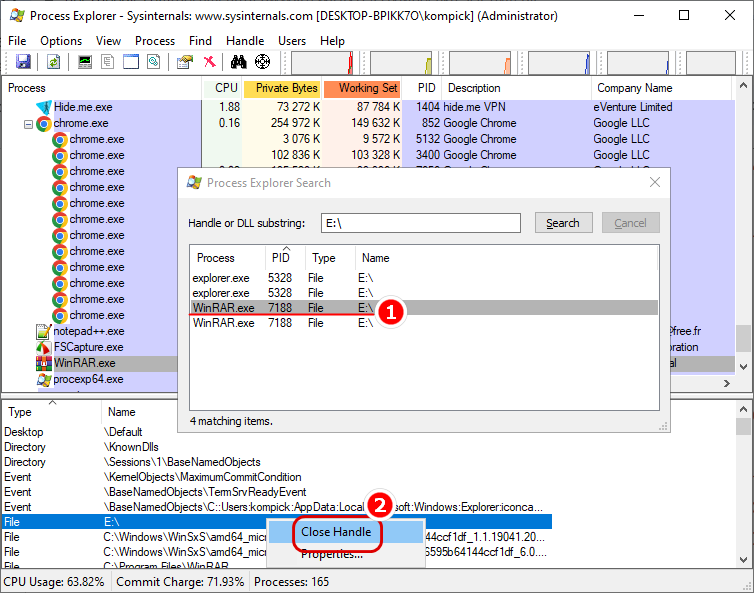Click the process list scroll right arrow
This screenshot has height=593, width=754.
click(727, 383)
